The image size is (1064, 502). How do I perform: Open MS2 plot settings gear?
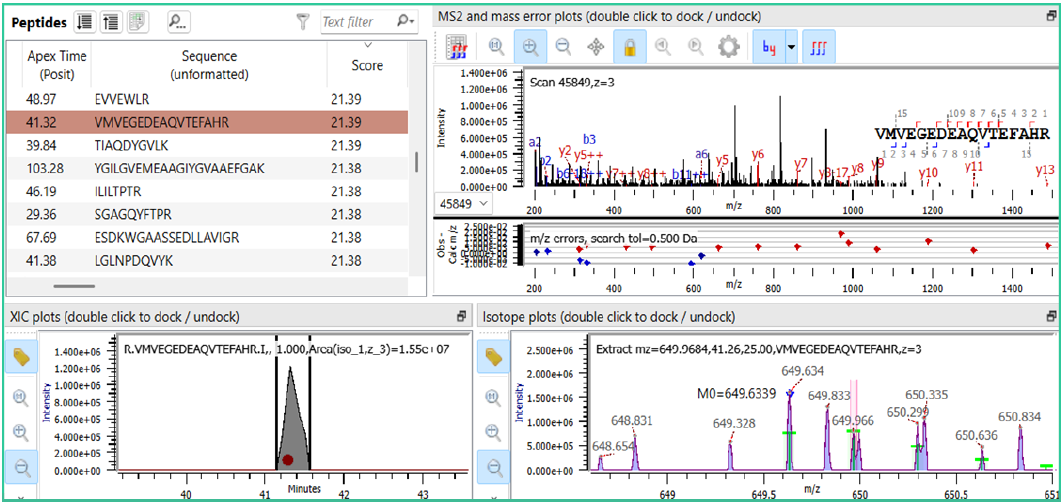[x=729, y=47]
